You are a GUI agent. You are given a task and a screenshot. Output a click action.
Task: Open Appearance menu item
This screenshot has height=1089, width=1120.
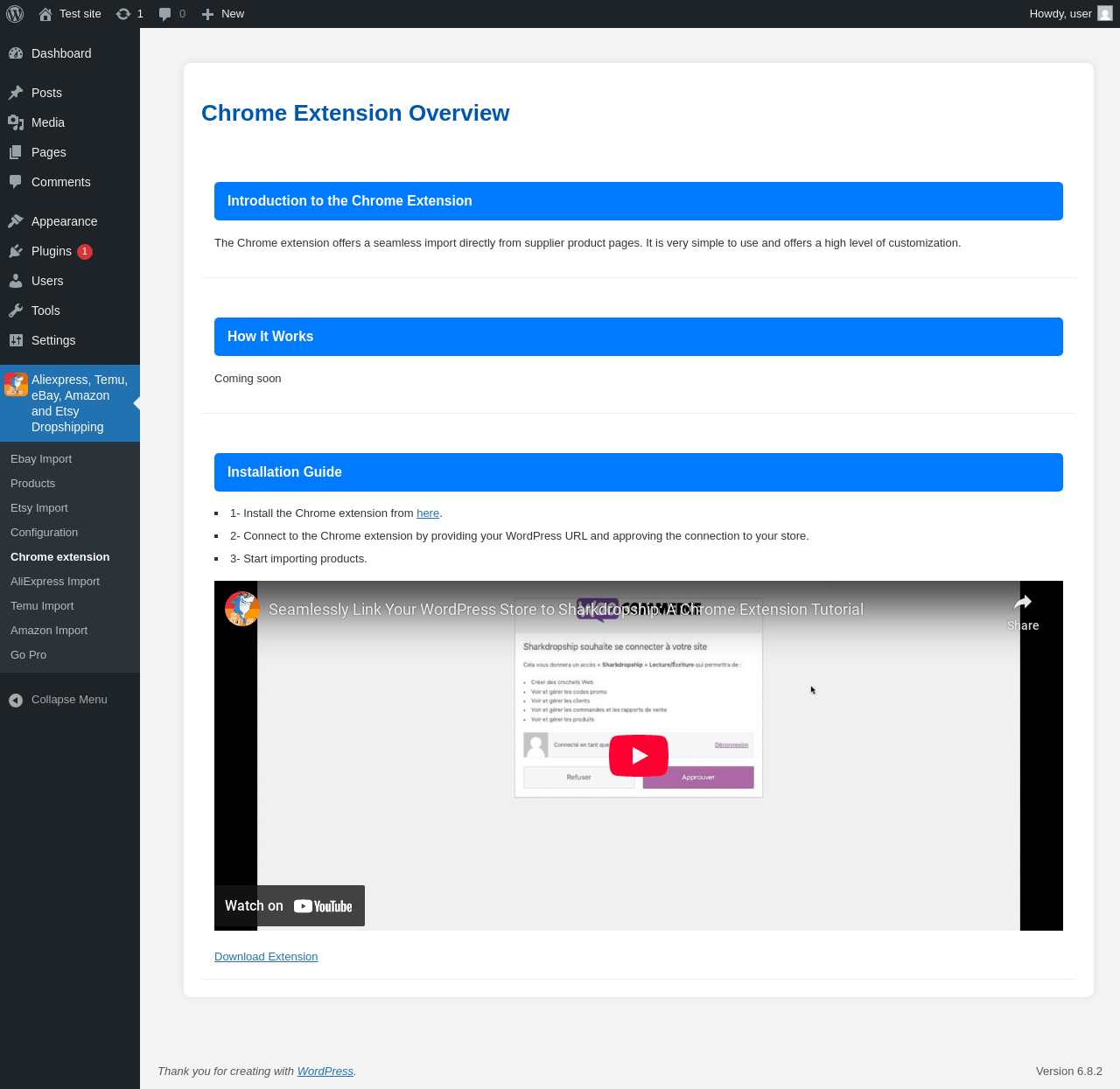click(70, 221)
